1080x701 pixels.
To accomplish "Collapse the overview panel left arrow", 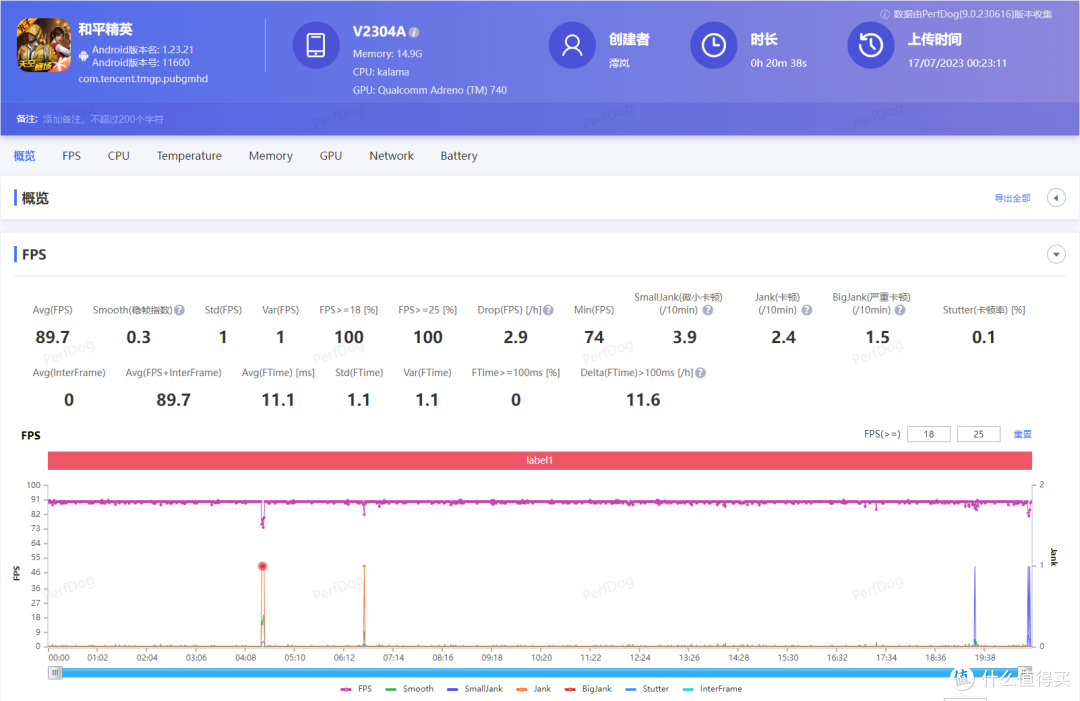I will coord(1056,198).
